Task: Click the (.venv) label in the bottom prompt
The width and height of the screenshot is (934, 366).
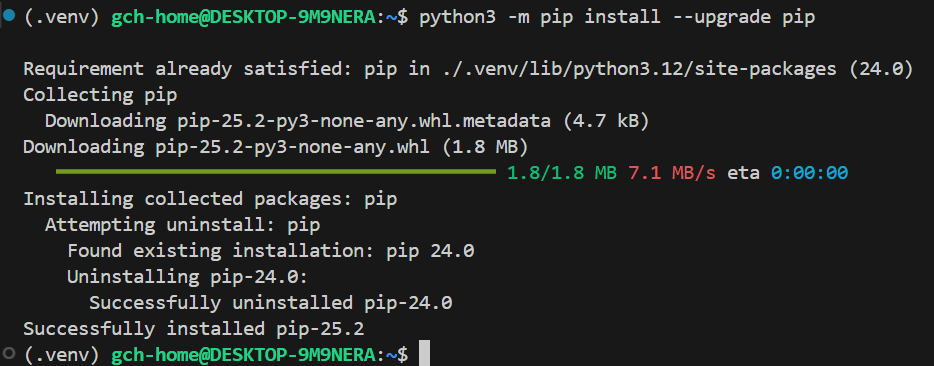Action: click(x=61, y=355)
